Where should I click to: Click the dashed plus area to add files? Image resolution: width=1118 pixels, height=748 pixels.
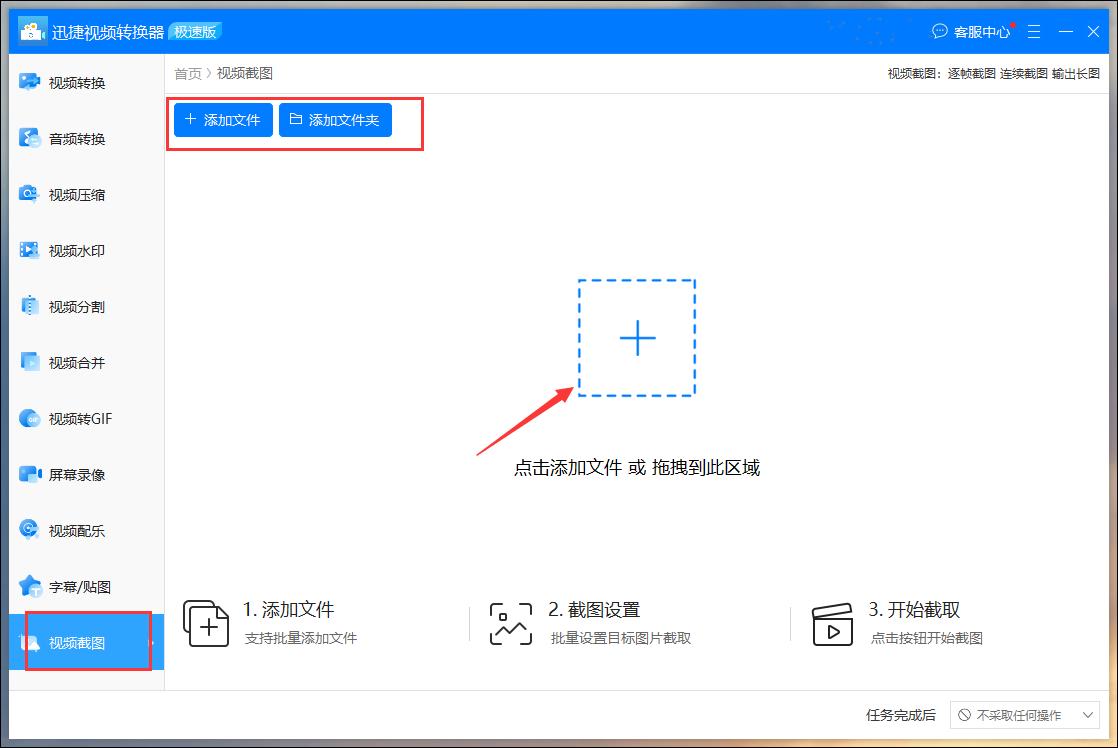coord(636,338)
